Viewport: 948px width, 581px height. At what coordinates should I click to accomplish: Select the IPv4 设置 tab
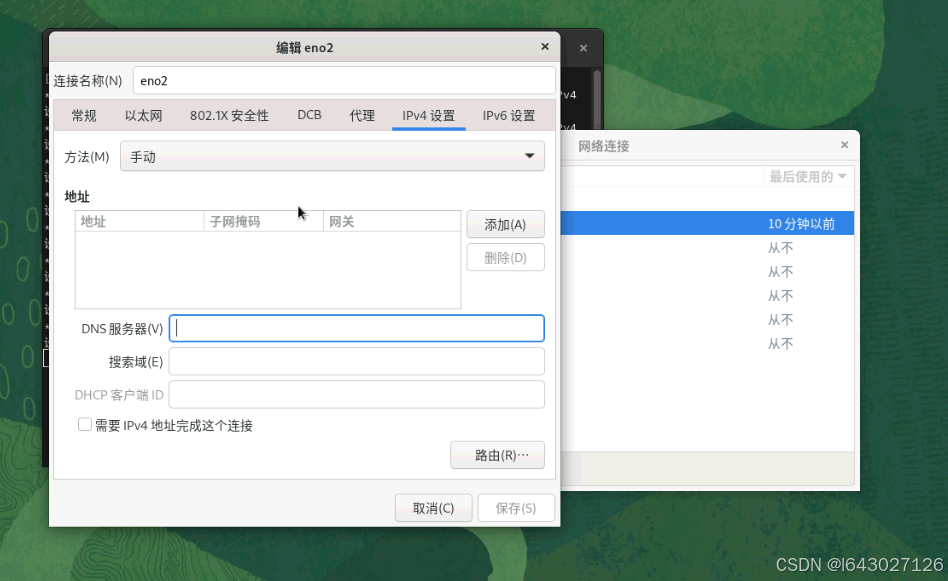[x=429, y=115]
